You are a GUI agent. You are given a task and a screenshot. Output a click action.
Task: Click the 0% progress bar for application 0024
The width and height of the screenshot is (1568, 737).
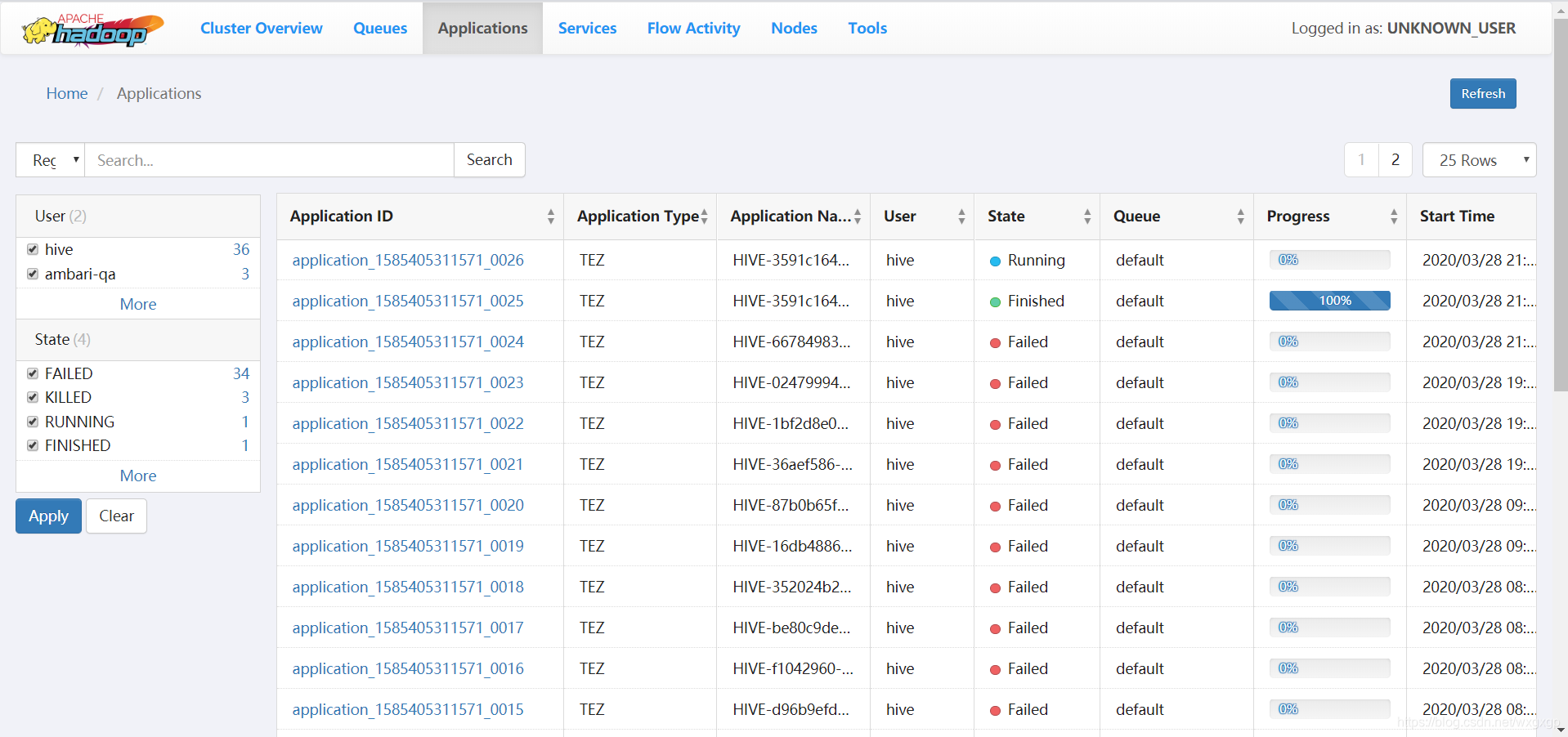pyautogui.click(x=1330, y=342)
